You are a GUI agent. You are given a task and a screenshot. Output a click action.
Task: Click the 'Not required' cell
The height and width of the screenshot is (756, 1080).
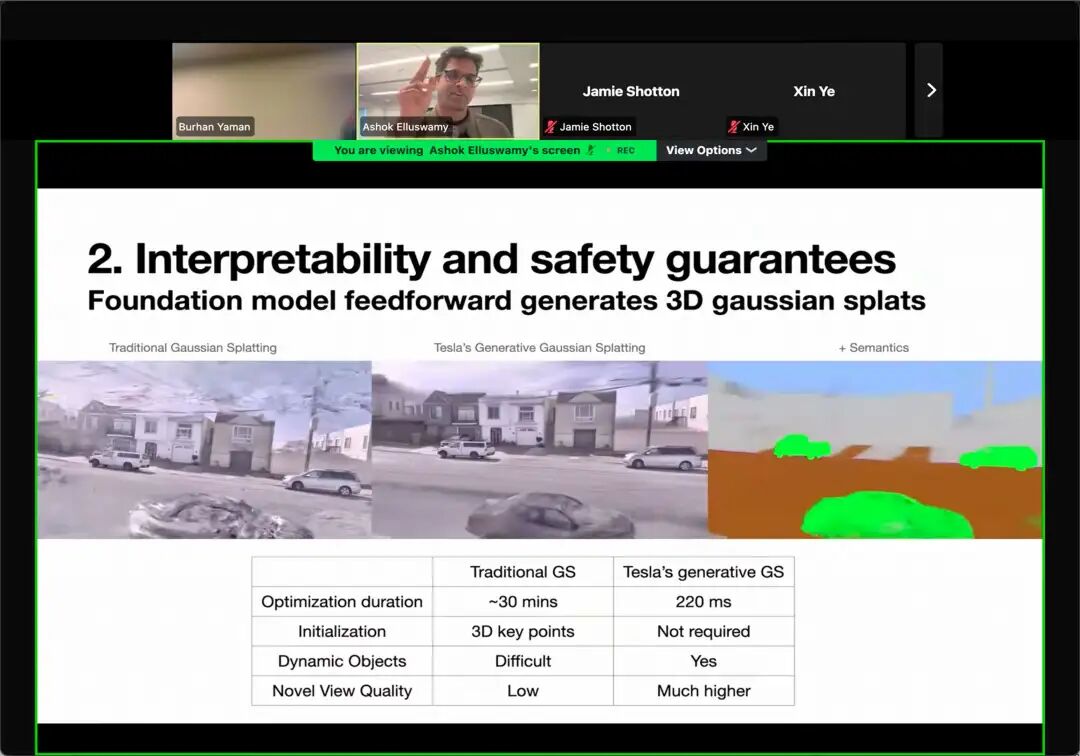tap(703, 631)
